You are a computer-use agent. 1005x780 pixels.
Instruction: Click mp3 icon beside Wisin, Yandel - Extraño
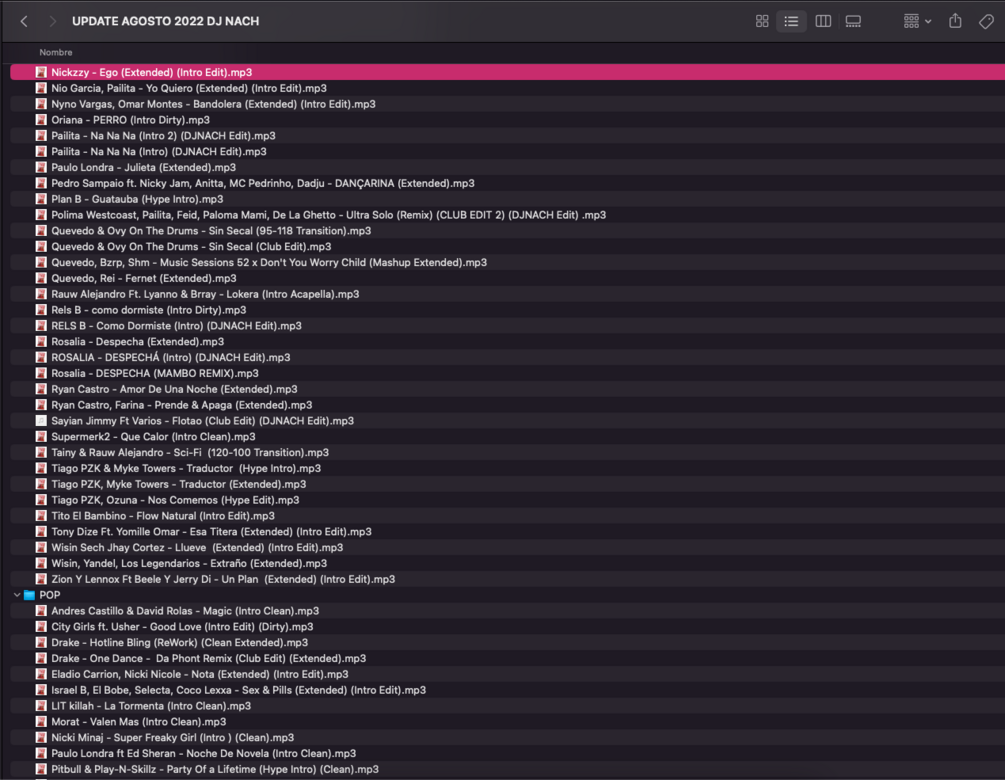pos(41,563)
